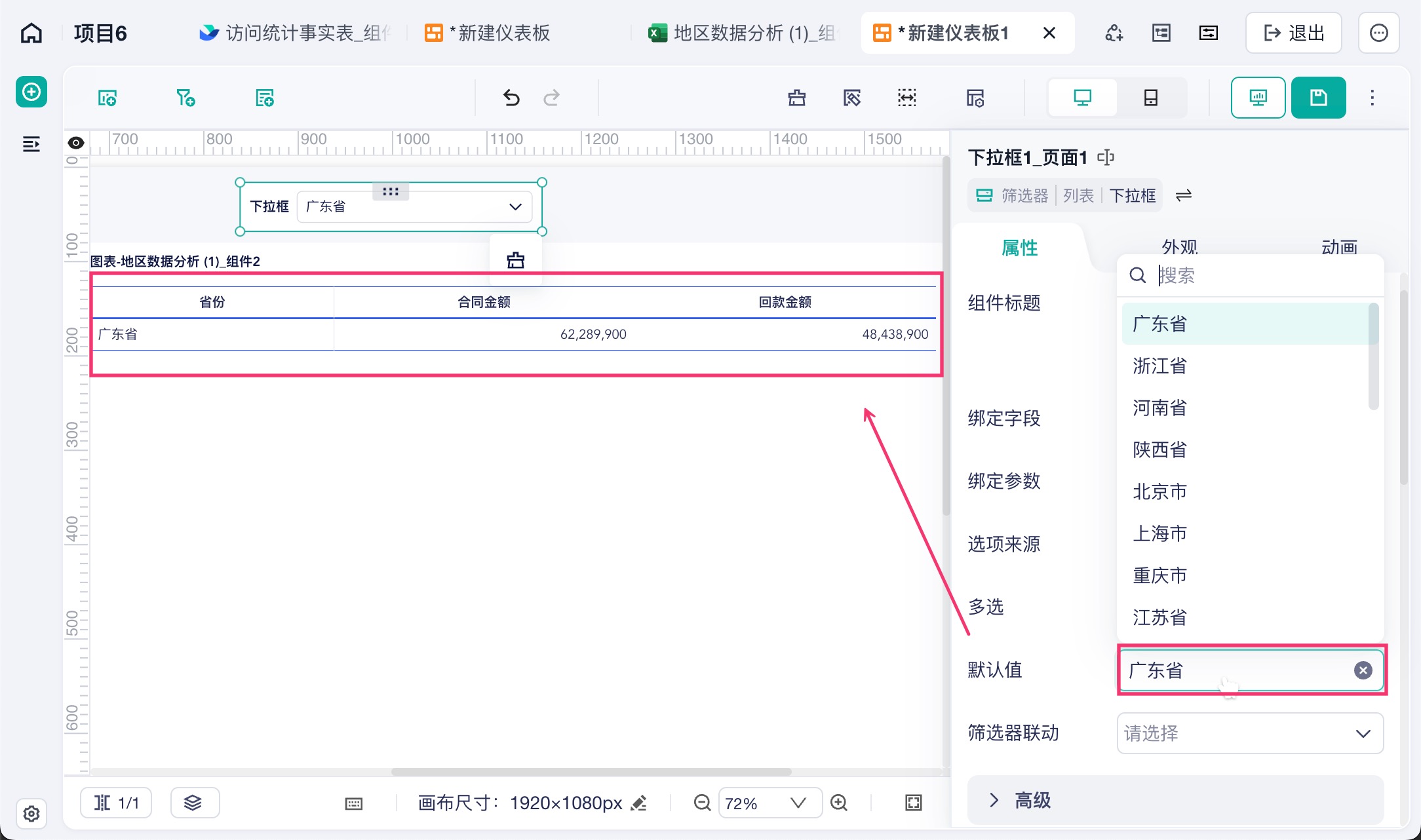
Task: Fit canvas to screen icon
Action: tap(914, 803)
